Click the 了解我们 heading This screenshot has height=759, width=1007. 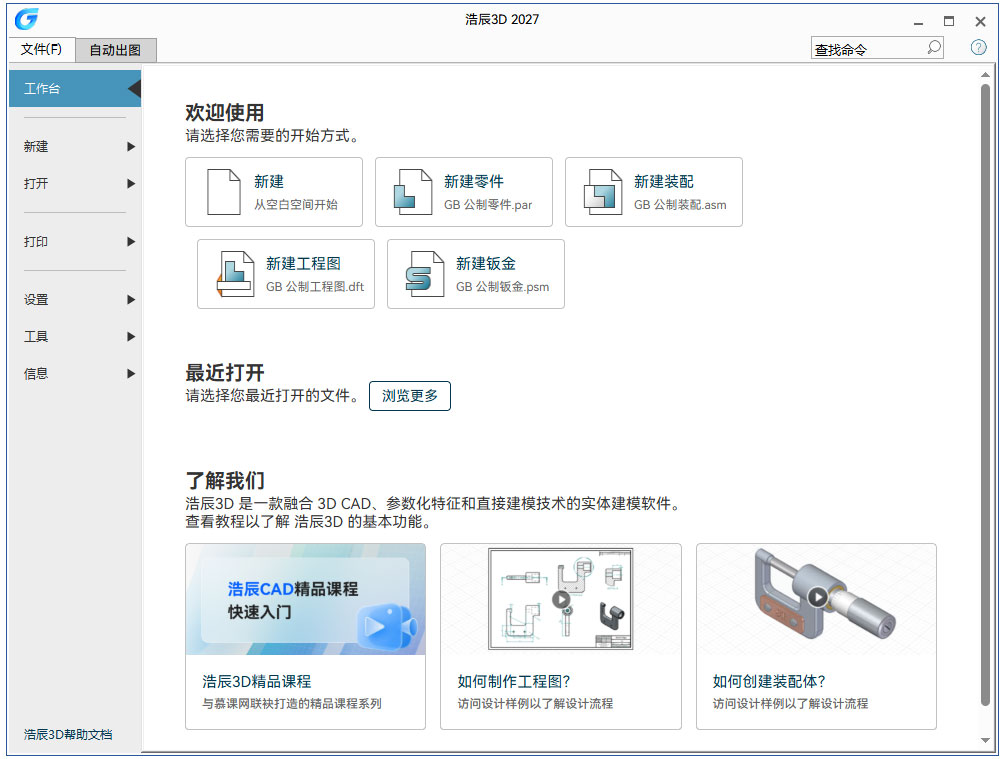(x=225, y=480)
